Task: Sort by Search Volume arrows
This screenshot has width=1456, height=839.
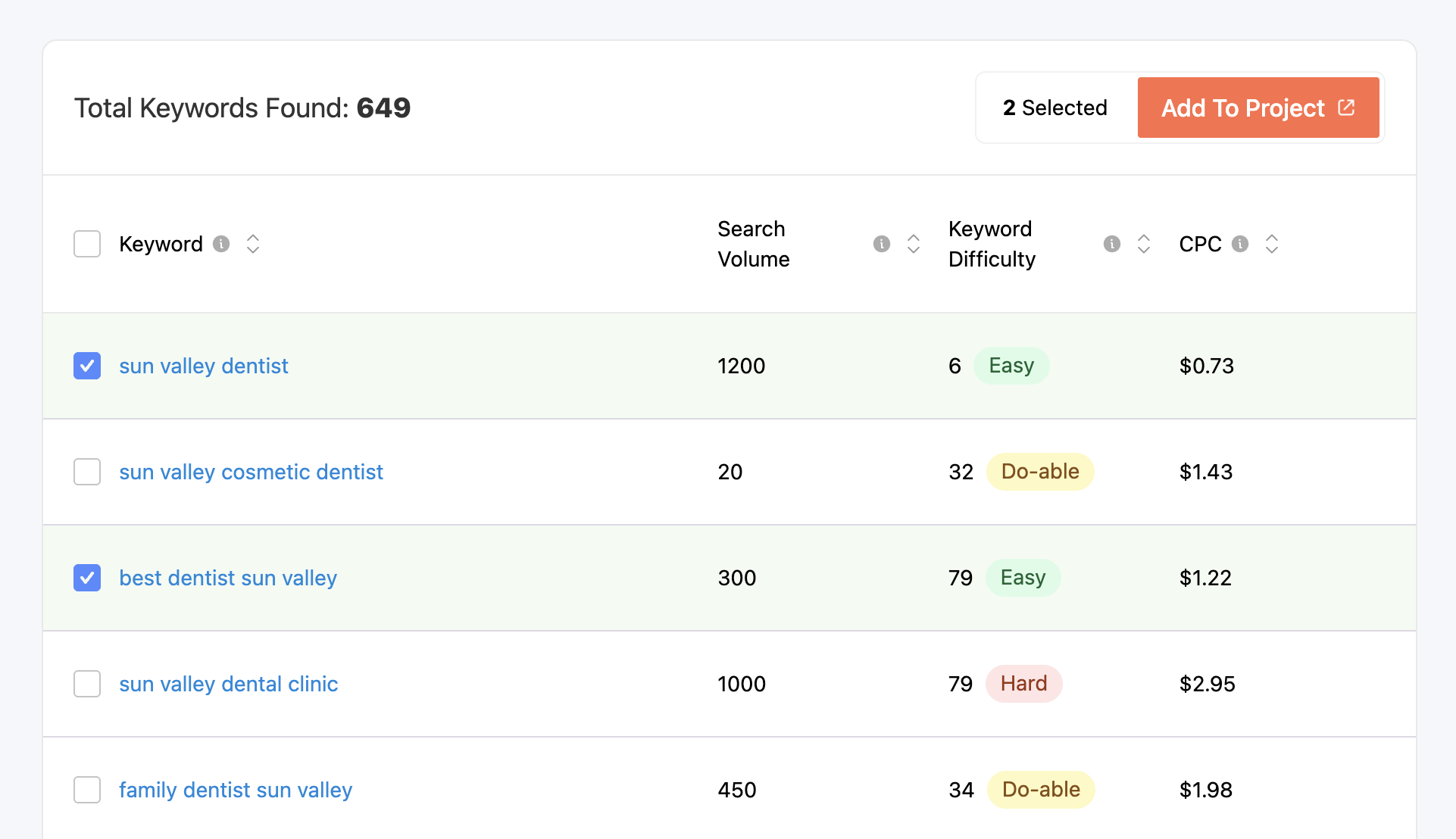Action: (914, 244)
